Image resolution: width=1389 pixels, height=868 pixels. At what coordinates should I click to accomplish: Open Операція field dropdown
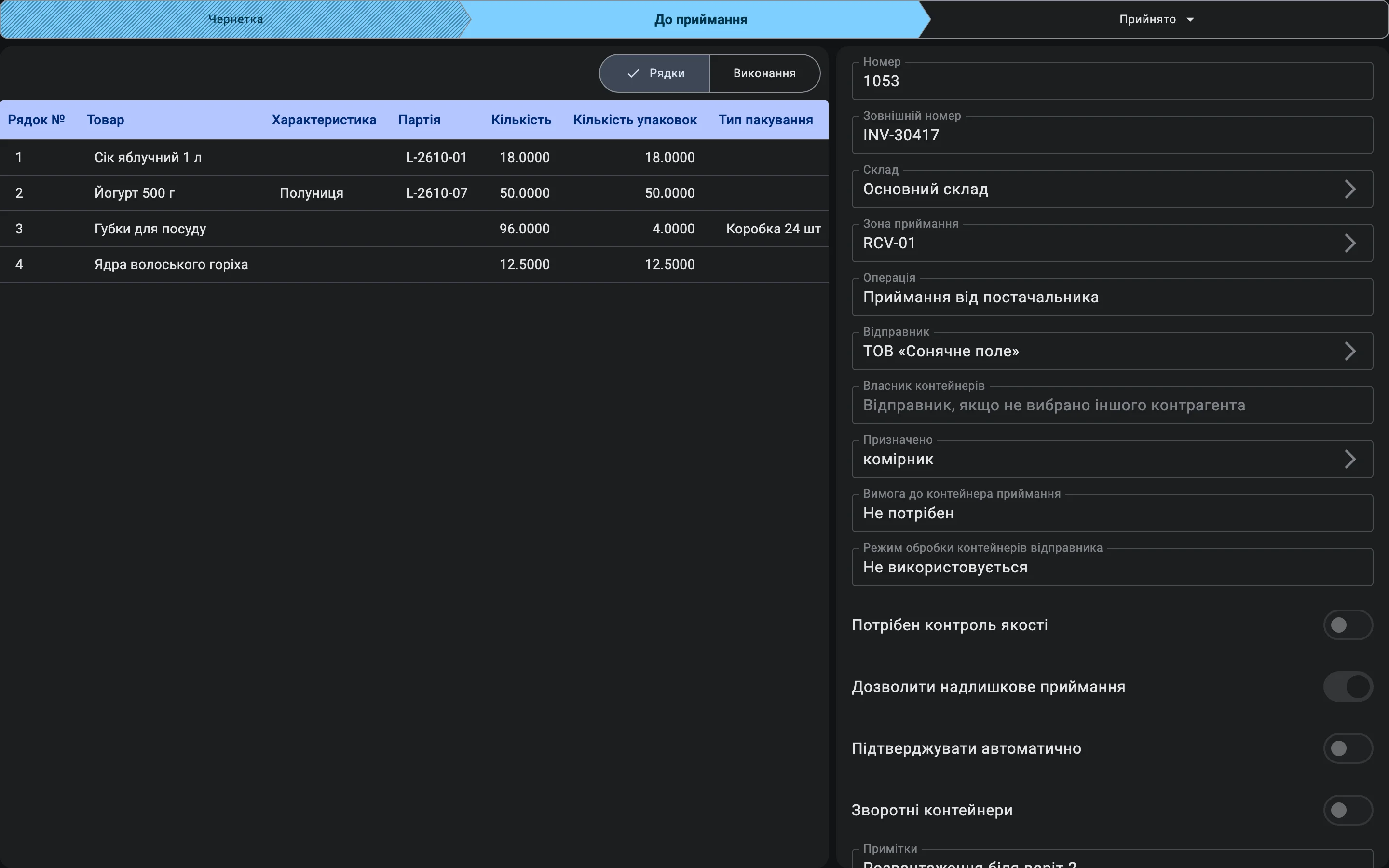(x=1112, y=297)
